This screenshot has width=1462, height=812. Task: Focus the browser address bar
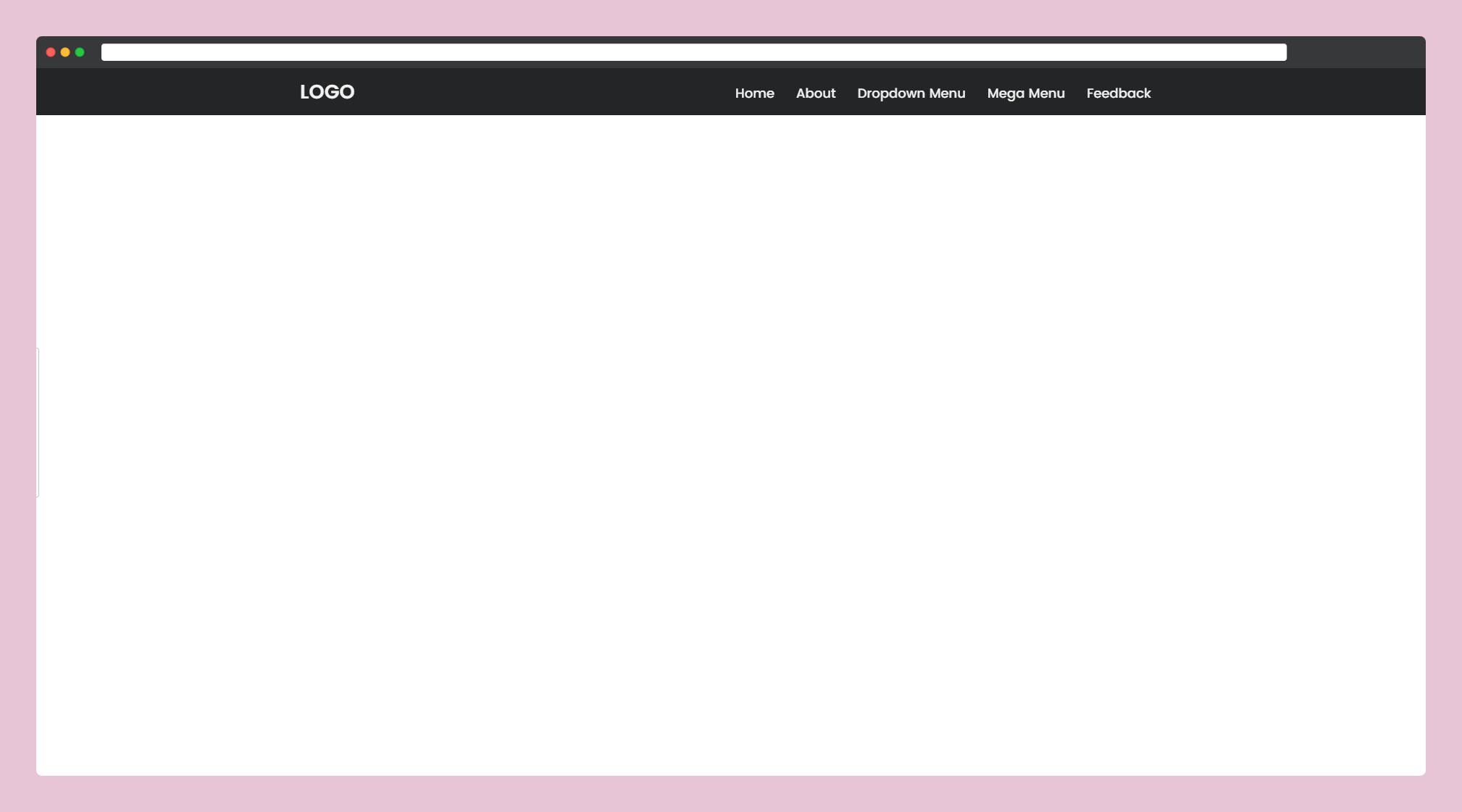click(693, 52)
